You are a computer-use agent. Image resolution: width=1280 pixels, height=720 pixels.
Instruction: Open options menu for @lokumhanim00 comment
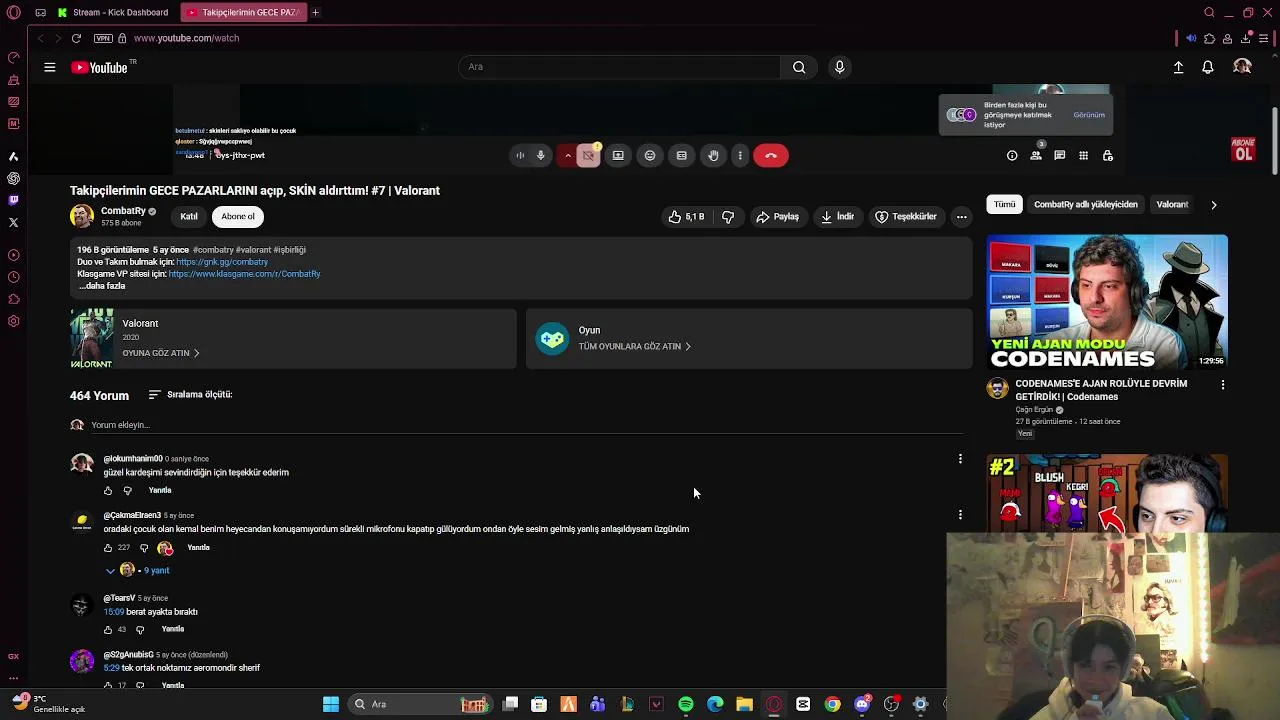(x=960, y=459)
